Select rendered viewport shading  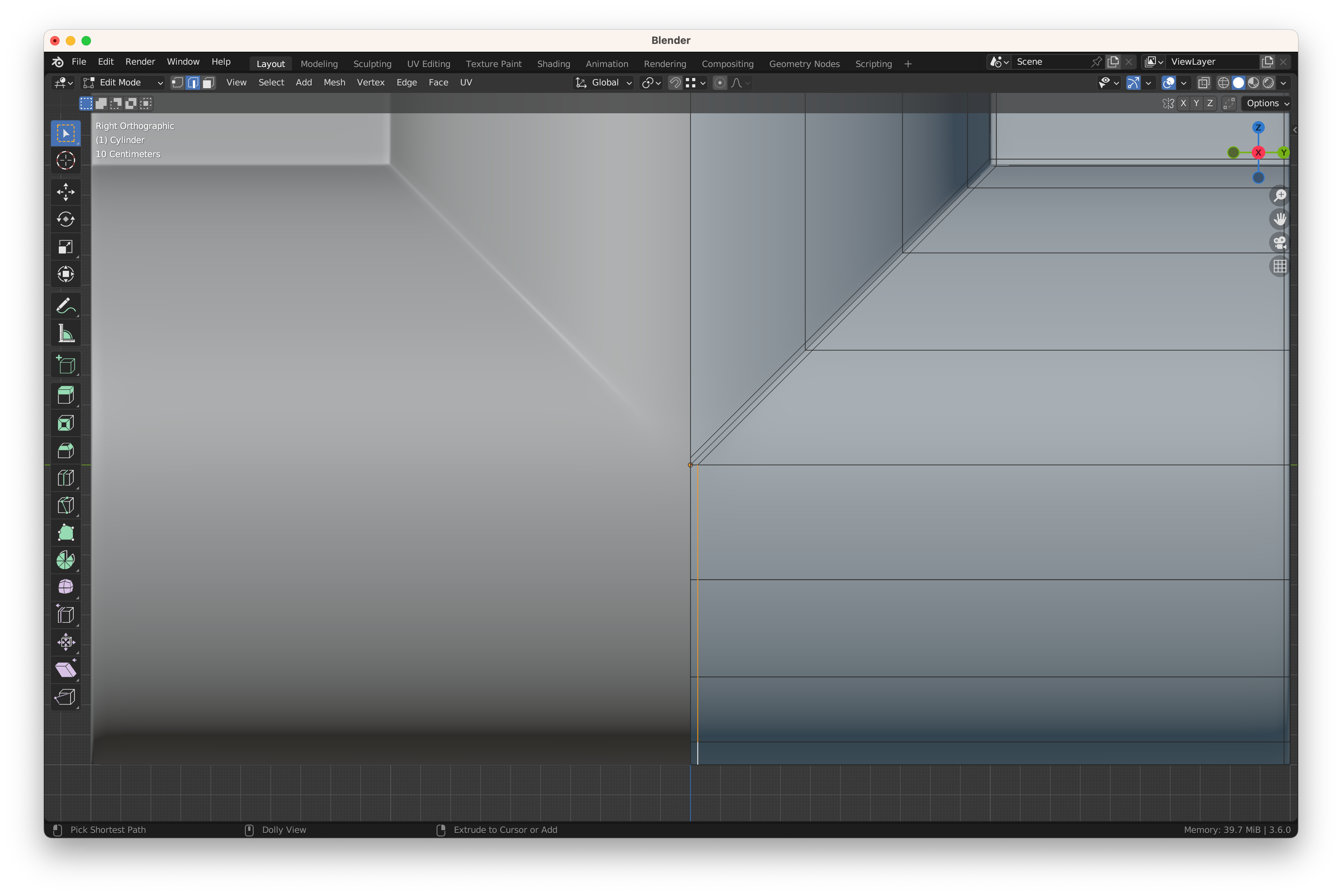point(1268,83)
